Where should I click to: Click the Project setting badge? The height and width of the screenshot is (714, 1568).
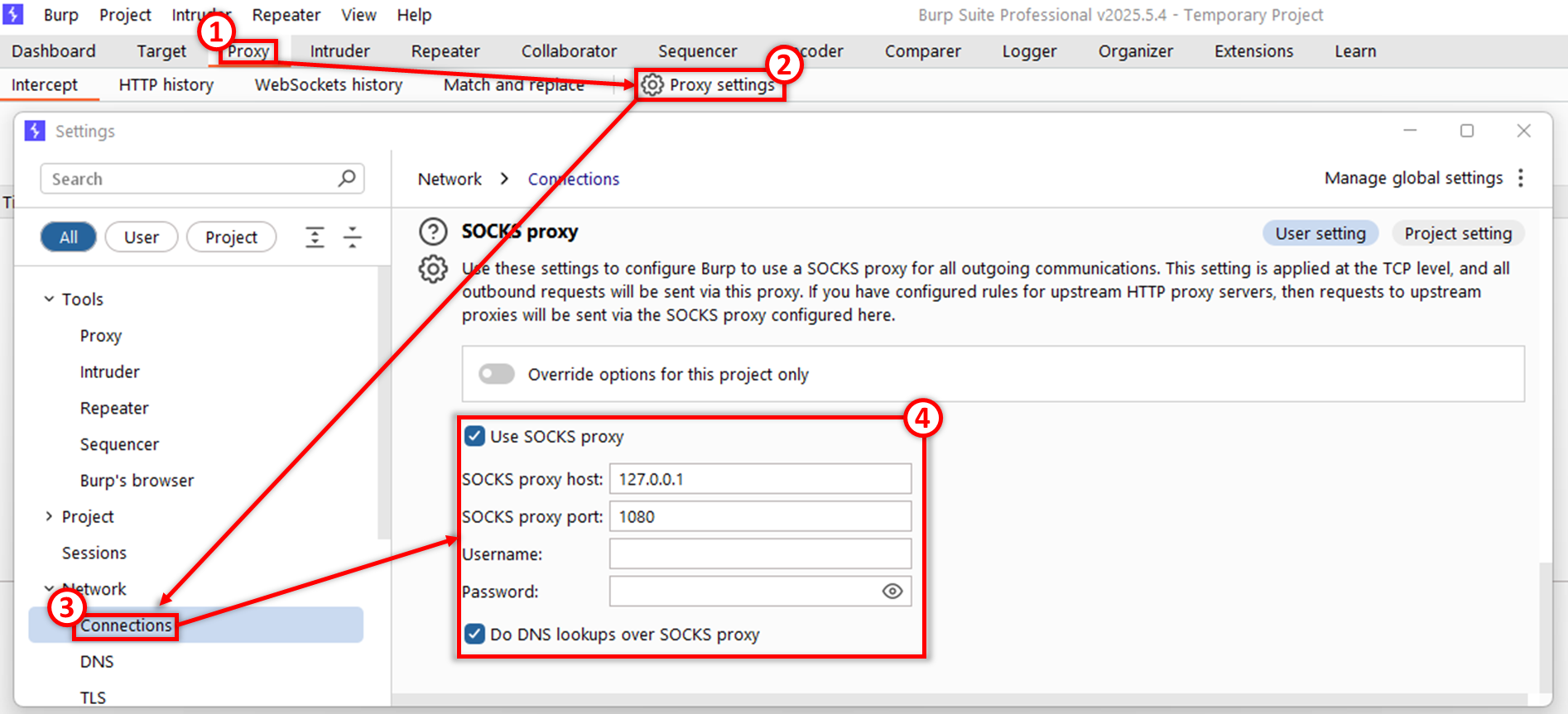[1458, 233]
